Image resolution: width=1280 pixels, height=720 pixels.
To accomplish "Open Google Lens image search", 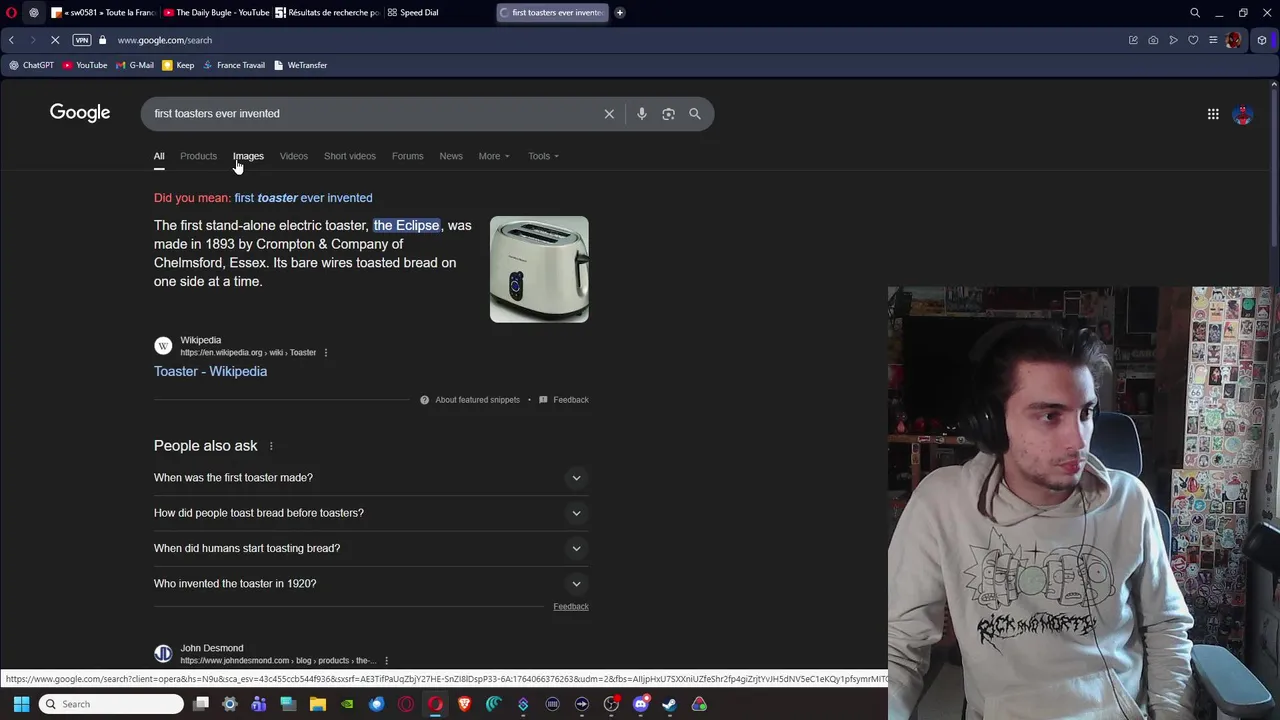I will [x=668, y=114].
